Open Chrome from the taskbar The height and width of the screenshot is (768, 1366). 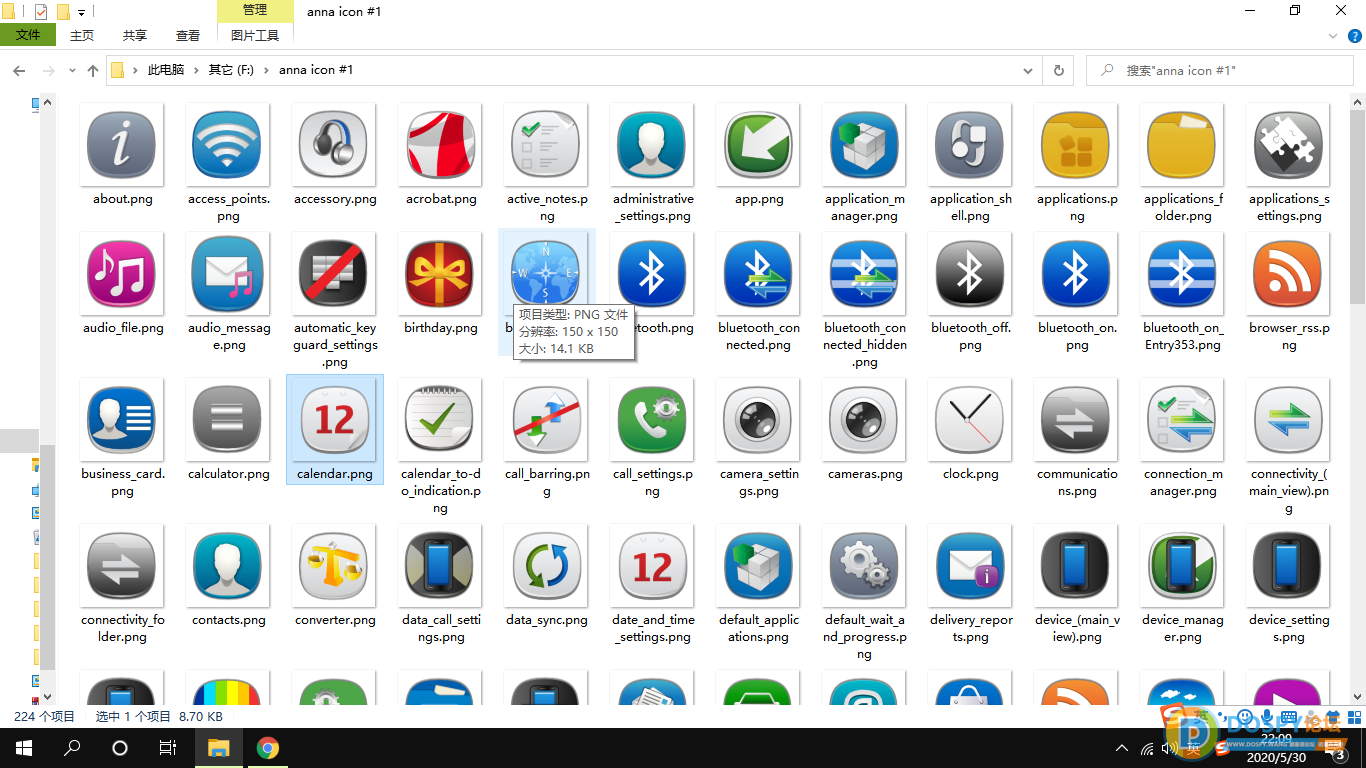click(267, 748)
